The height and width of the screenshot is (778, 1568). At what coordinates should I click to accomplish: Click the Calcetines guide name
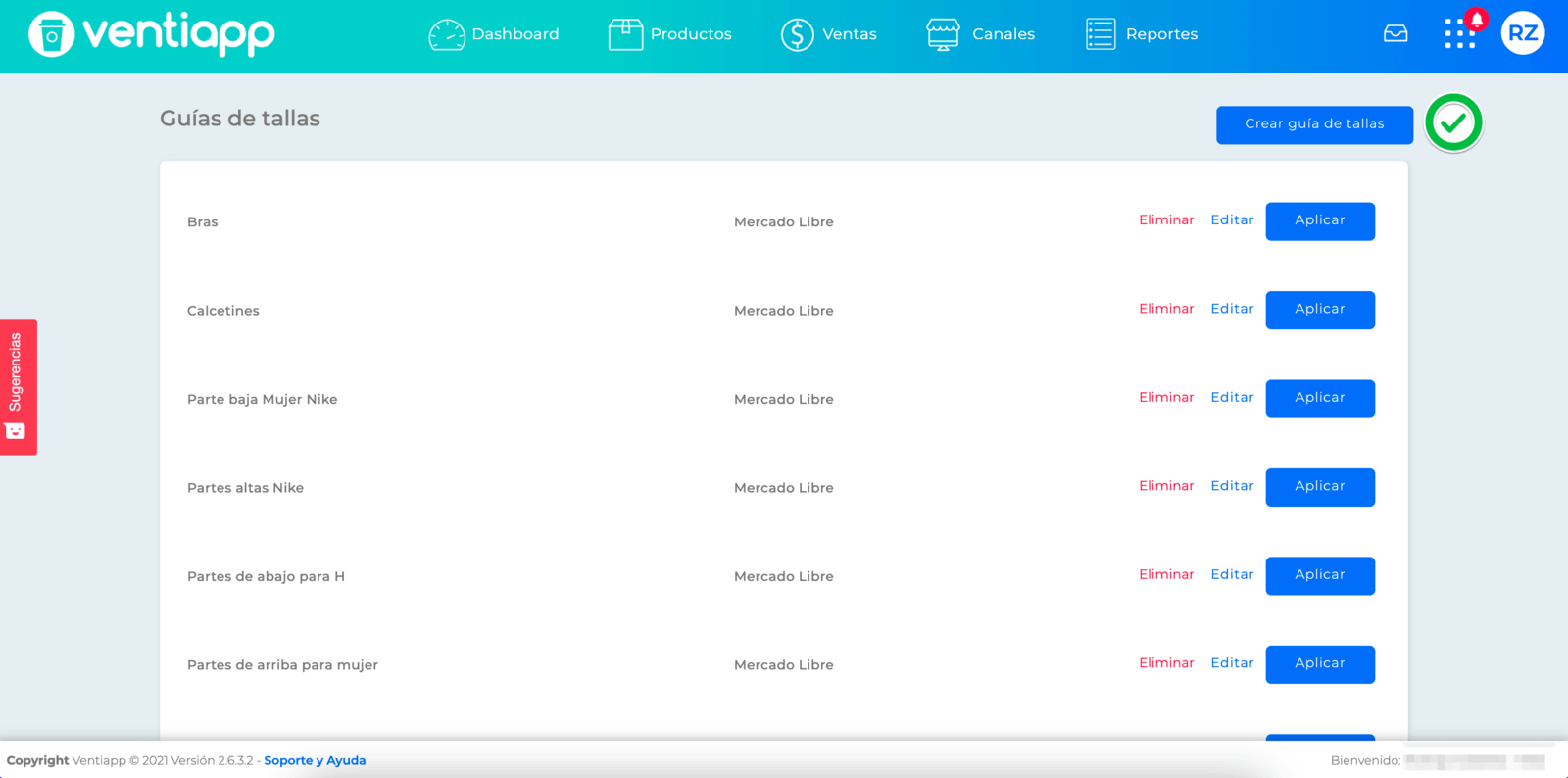point(223,311)
